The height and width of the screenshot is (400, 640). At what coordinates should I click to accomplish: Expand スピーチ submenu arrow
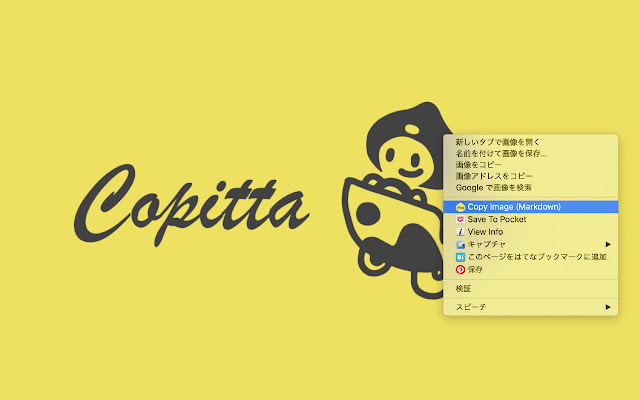[x=608, y=307]
